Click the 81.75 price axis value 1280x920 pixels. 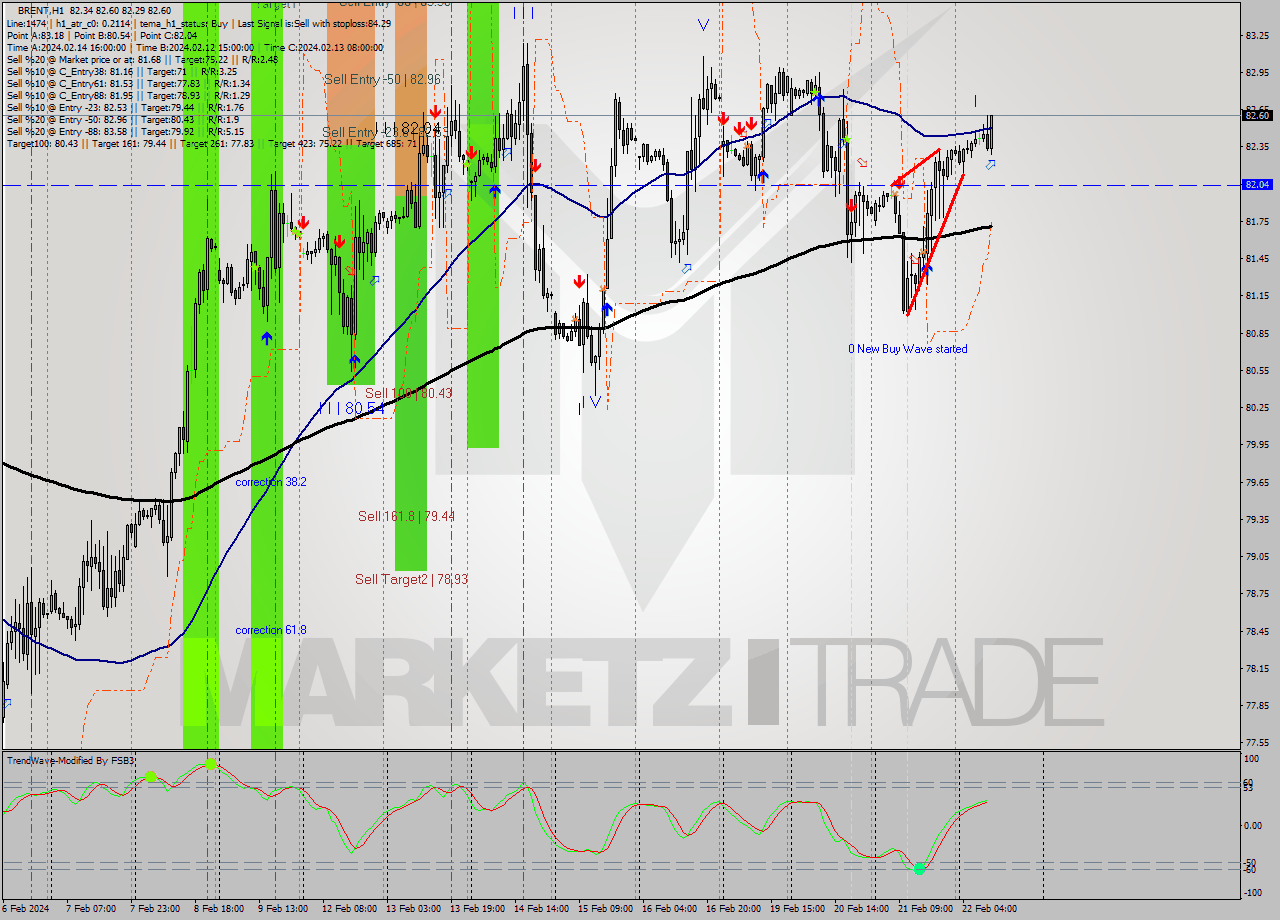pyautogui.click(x=1258, y=221)
